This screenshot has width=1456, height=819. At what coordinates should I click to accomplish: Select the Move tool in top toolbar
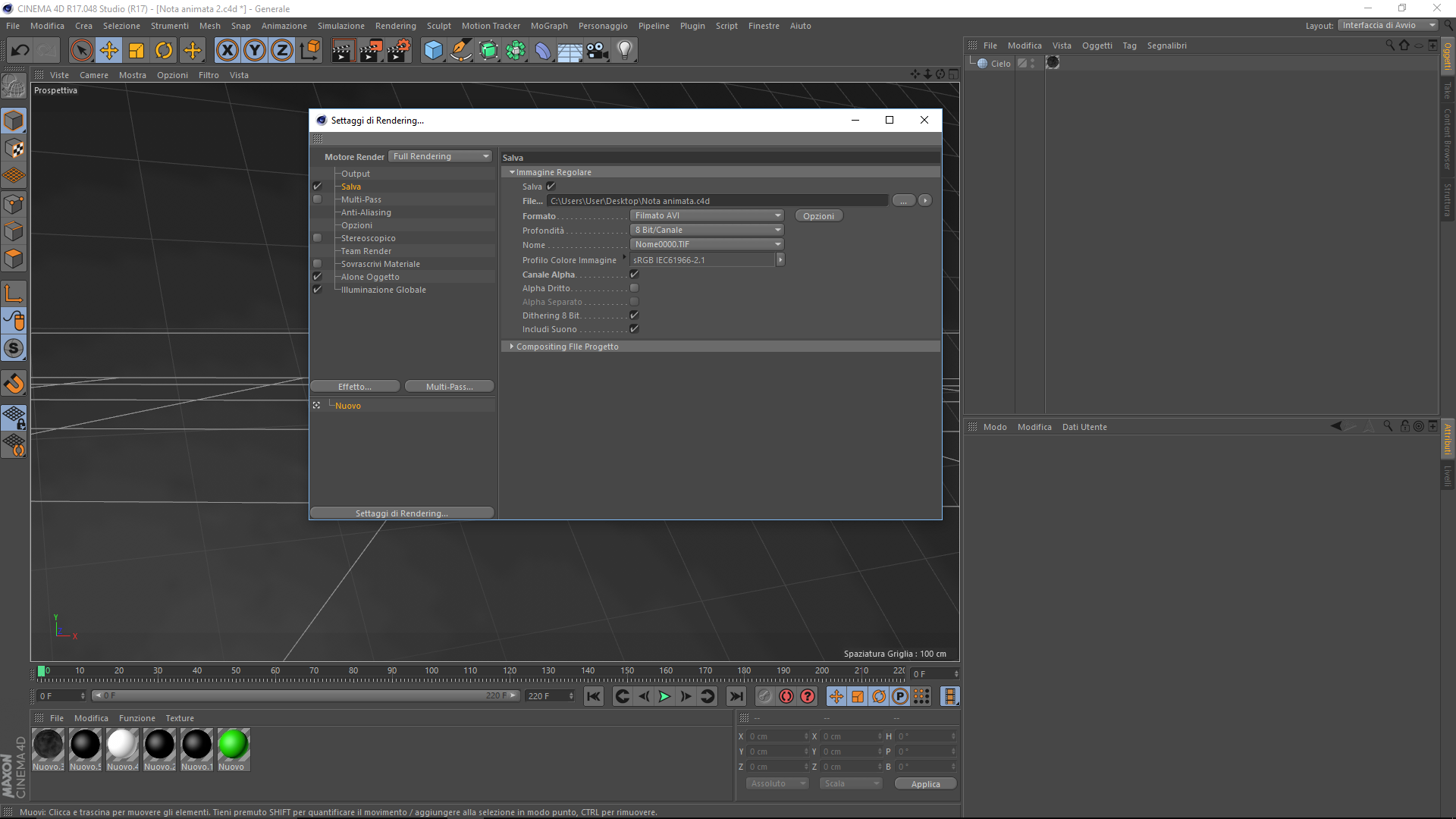click(109, 51)
